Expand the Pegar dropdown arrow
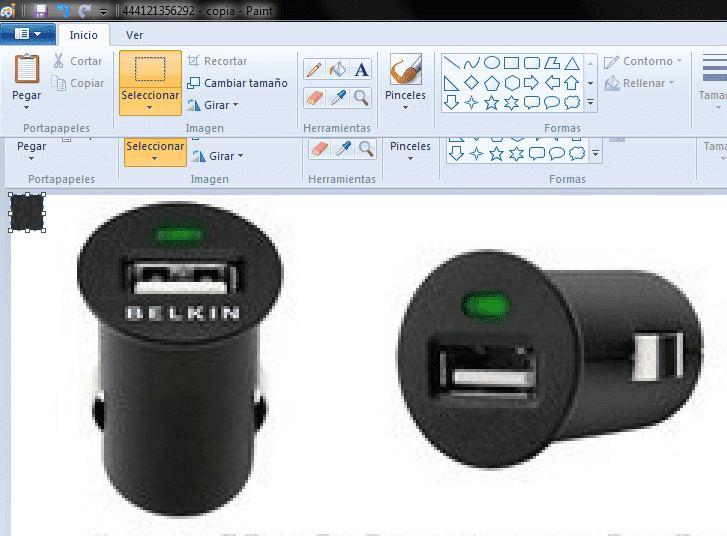727x536 pixels. [26, 108]
